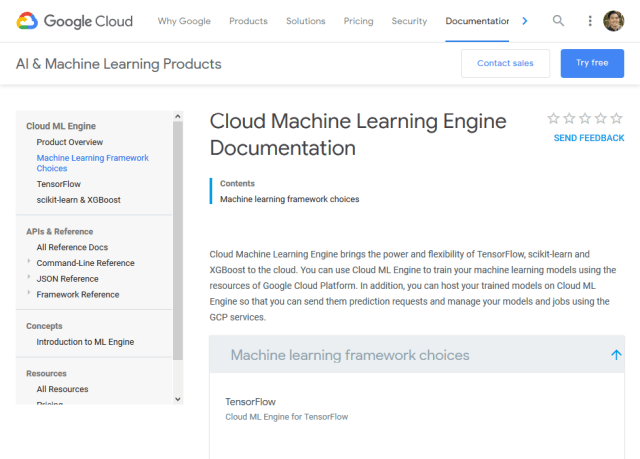This screenshot has height=459, width=640.
Task: Go to the Security tab
Action: click(x=409, y=21)
